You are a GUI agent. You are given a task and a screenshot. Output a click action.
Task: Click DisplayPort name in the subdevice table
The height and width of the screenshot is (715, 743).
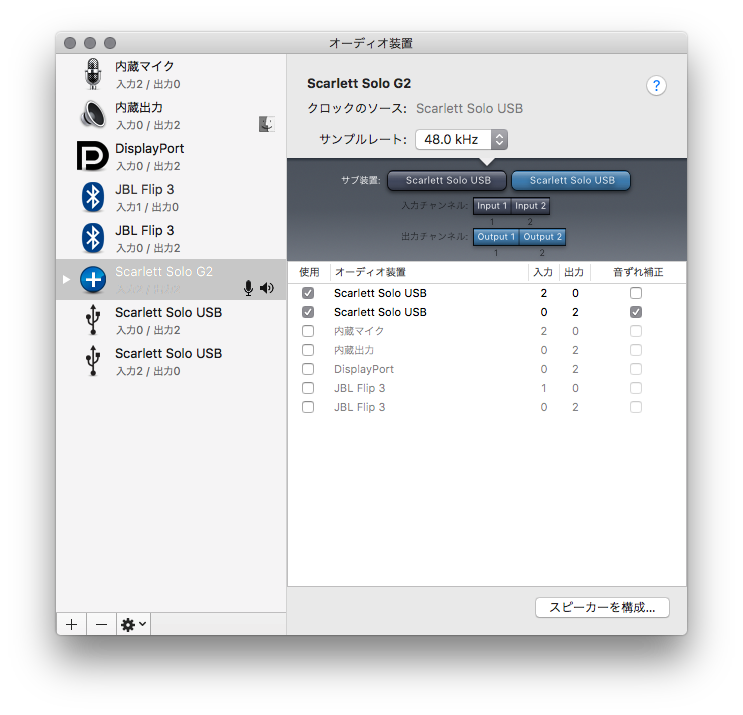tap(363, 369)
